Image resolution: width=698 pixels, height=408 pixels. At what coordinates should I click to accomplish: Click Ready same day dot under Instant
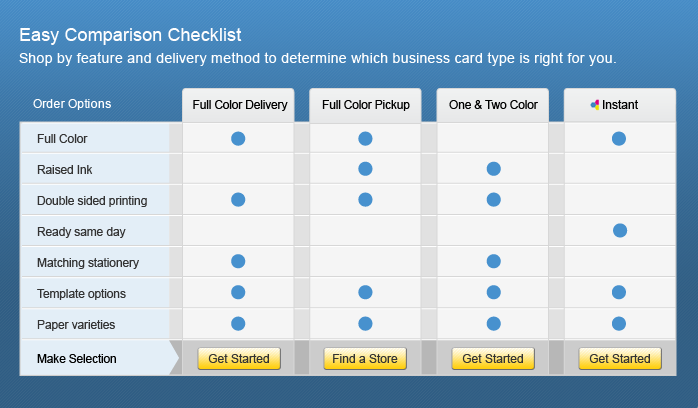pos(620,230)
